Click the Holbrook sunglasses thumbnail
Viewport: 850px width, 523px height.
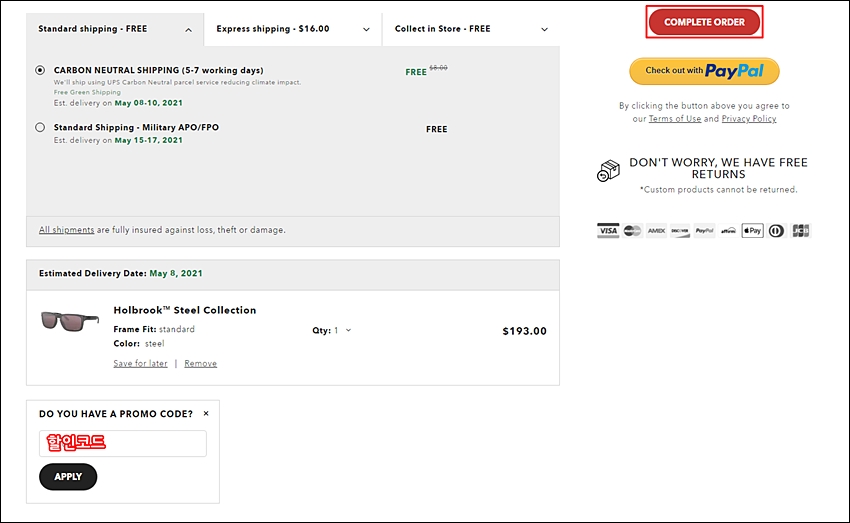pyautogui.click(x=69, y=321)
